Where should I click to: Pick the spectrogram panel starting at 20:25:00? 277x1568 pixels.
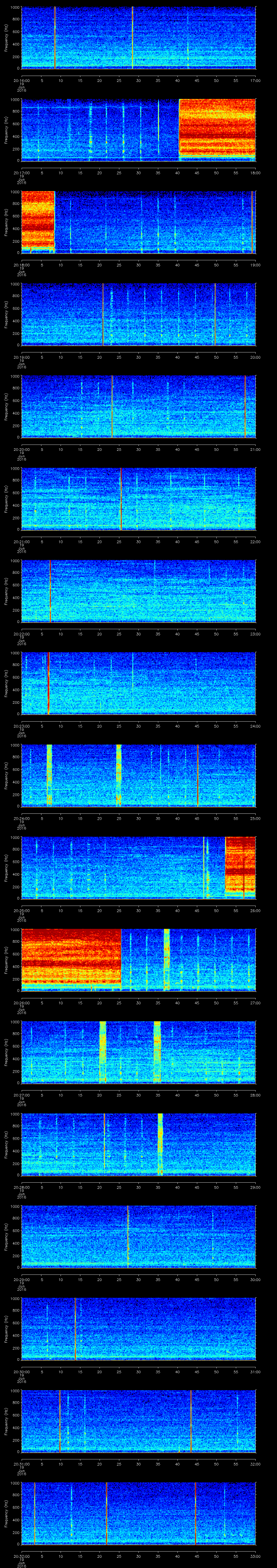[x=138, y=868]
